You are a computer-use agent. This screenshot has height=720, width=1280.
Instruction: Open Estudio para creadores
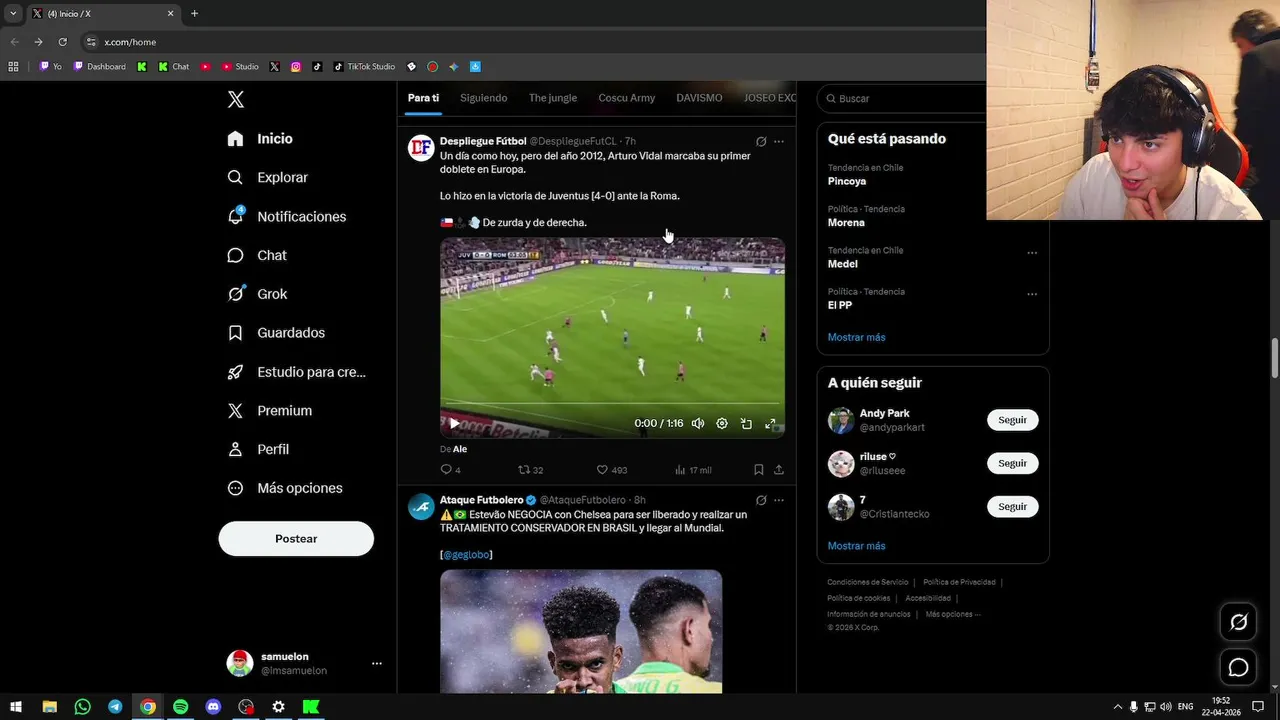click(296, 372)
